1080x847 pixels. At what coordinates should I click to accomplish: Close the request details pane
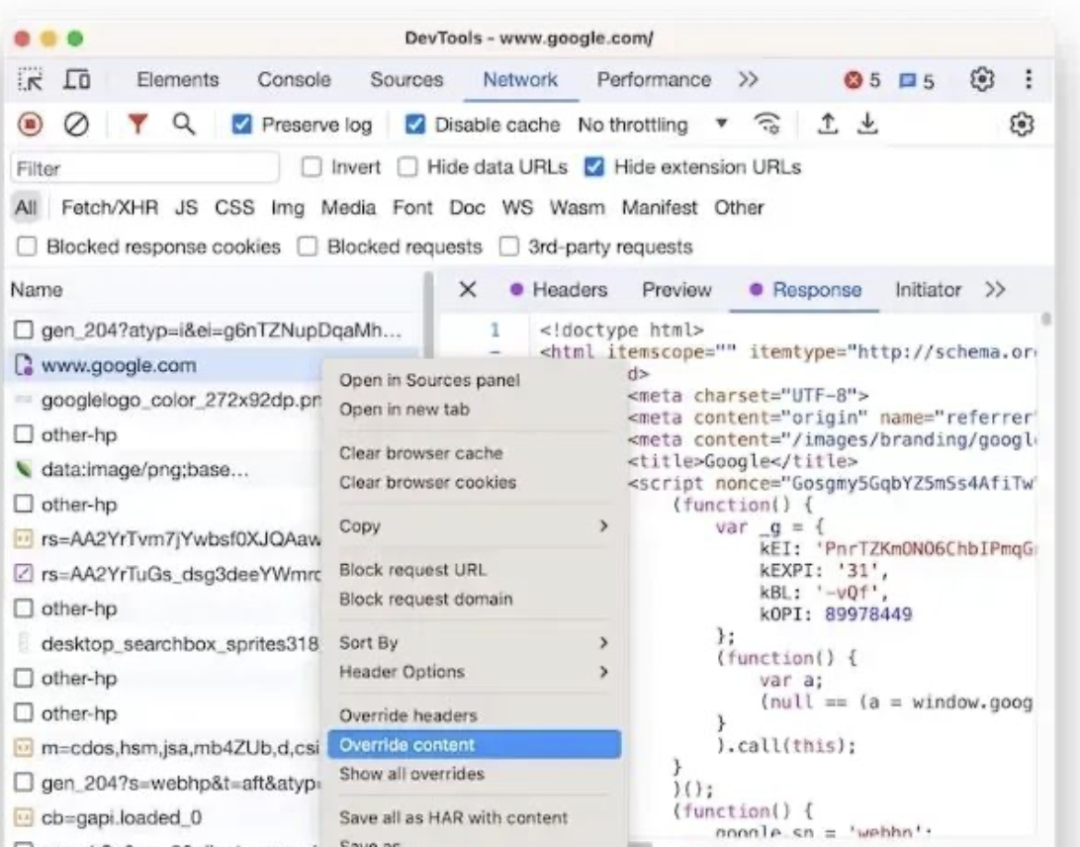(x=468, y=289)
